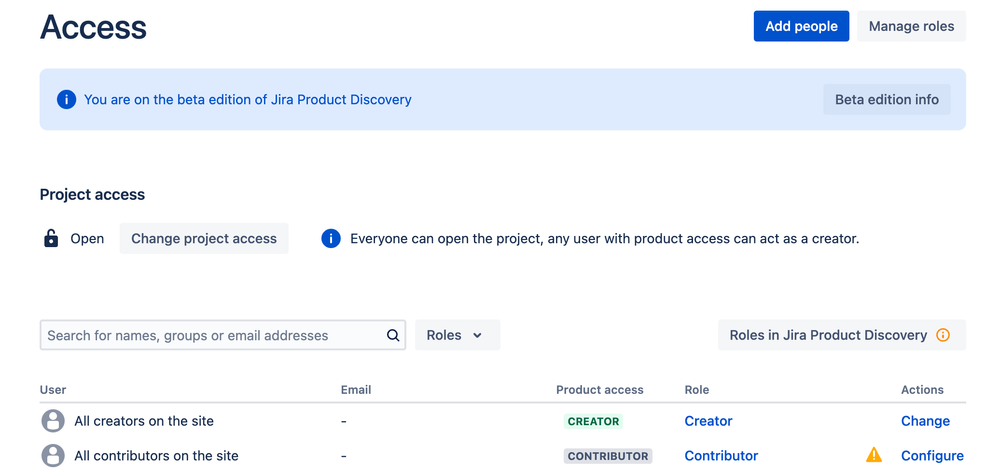
Task: Click the orange warning triangle icon
Action: click(874, 455)
